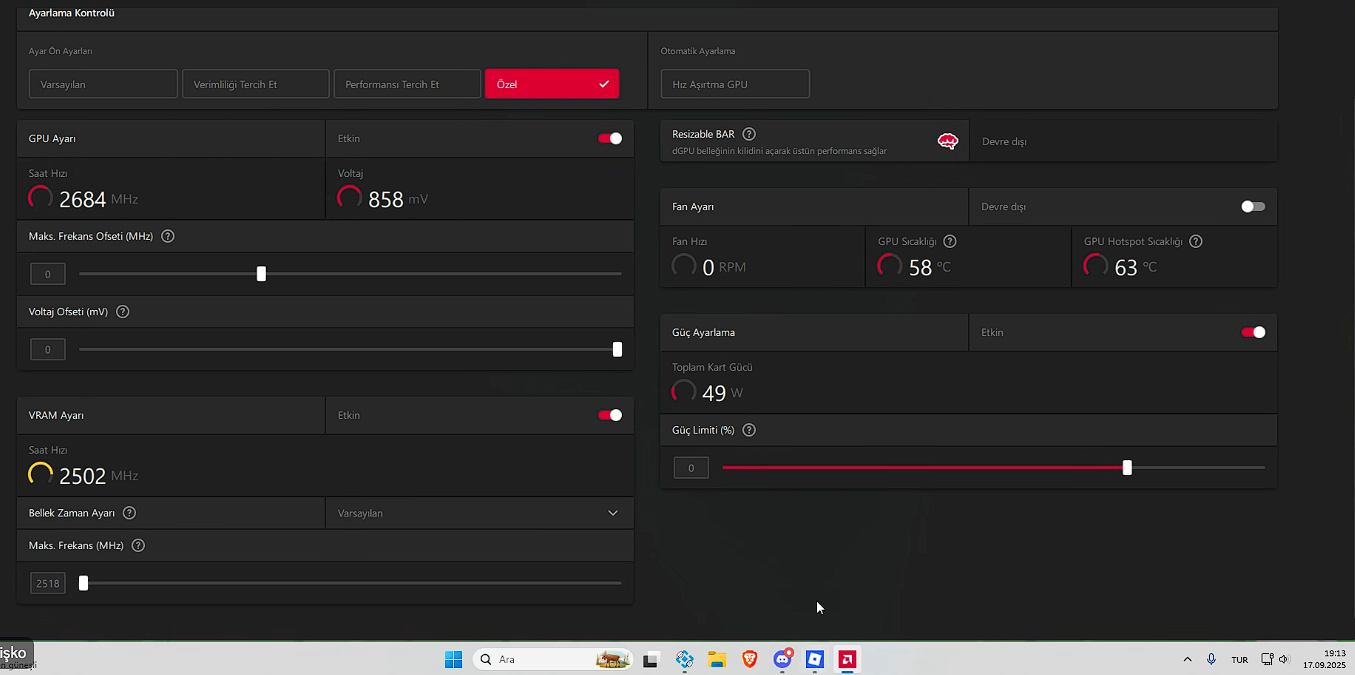Click help icon beside Güç Limiti (%)
The image size is (1355, 675).
pos(749,430)
